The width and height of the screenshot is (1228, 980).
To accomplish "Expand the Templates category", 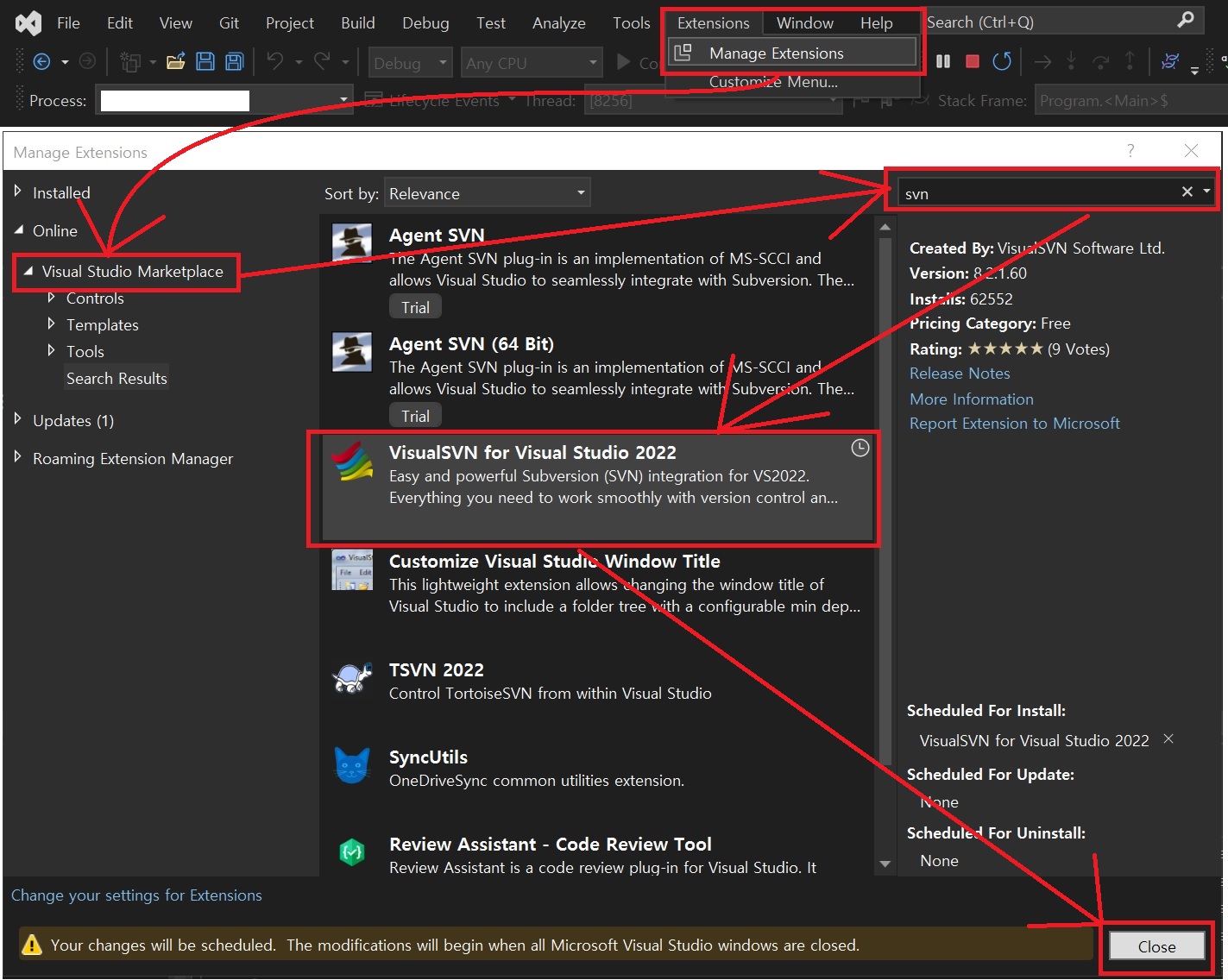I will [51, 324].
